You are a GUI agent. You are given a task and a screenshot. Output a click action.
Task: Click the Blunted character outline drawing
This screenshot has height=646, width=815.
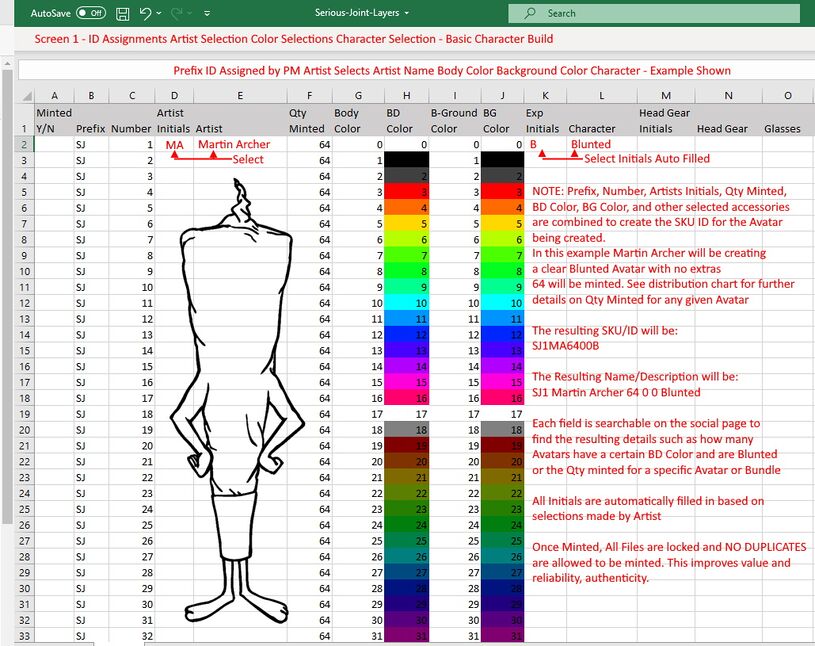[x=236, y=400]
